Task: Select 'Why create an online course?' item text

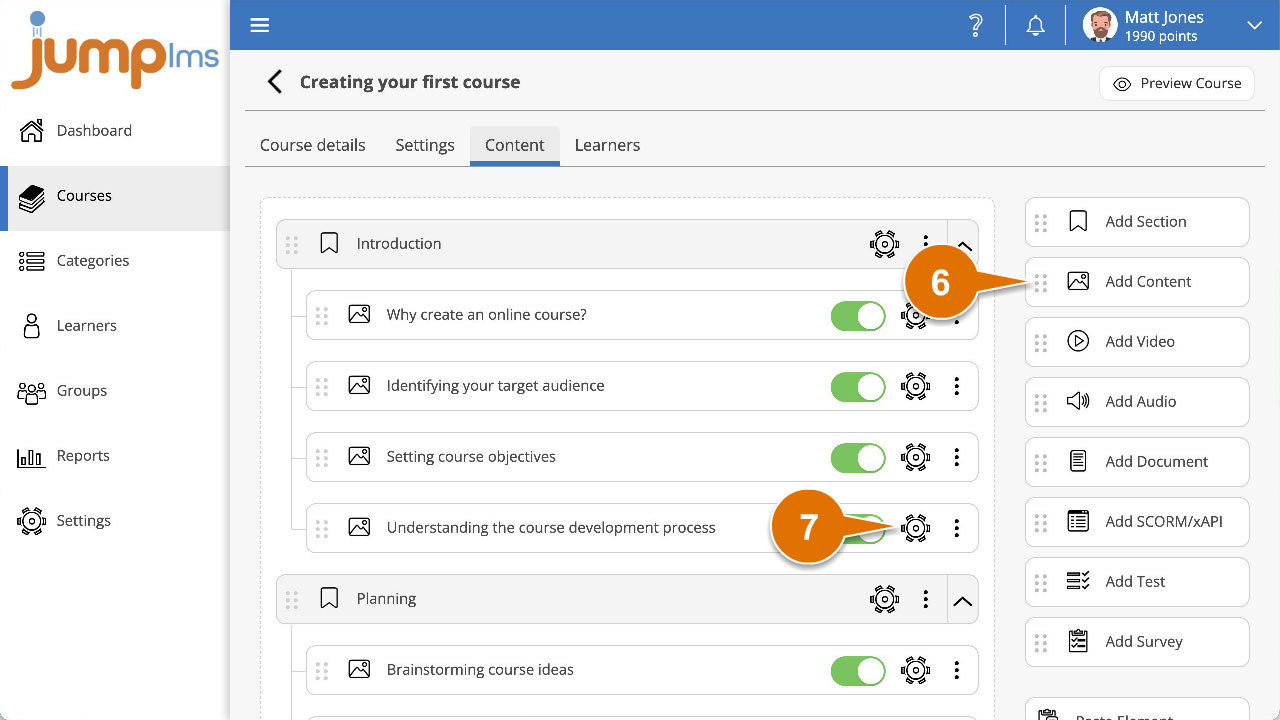Action: click(x=487, y=315)
